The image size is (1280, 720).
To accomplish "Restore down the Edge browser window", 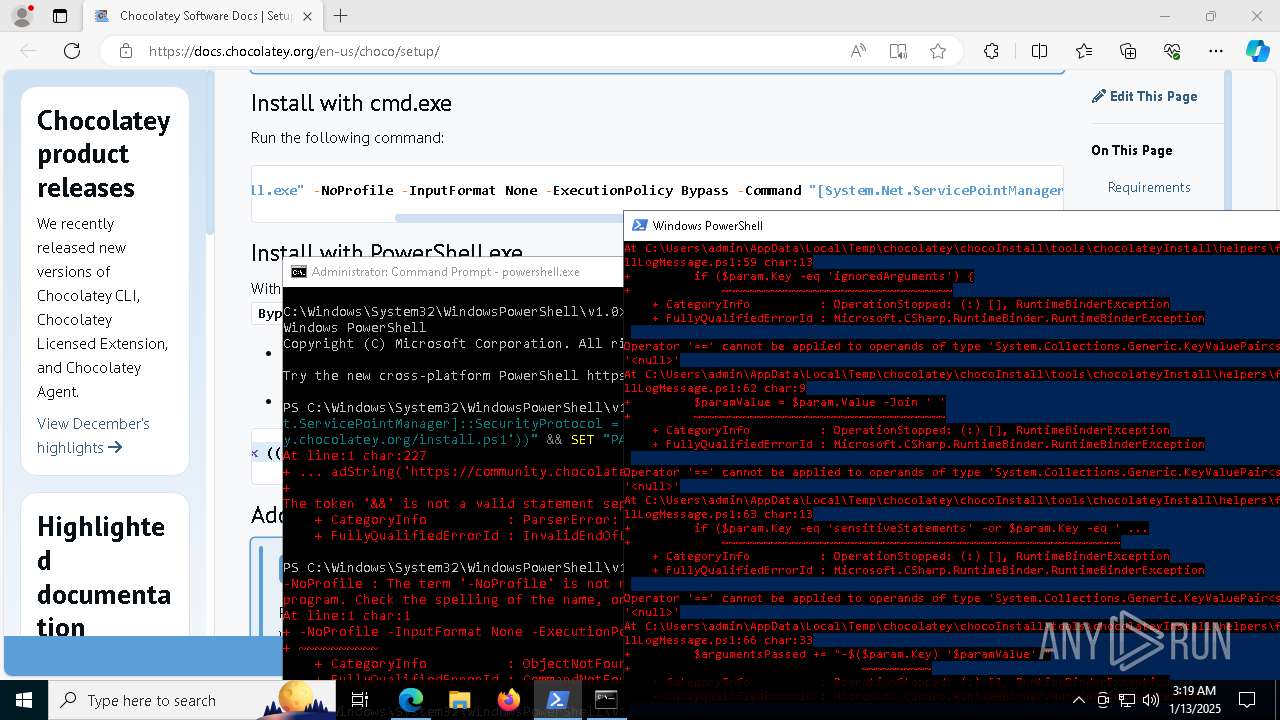I will pyautogui.click(x=1211, y=16).
